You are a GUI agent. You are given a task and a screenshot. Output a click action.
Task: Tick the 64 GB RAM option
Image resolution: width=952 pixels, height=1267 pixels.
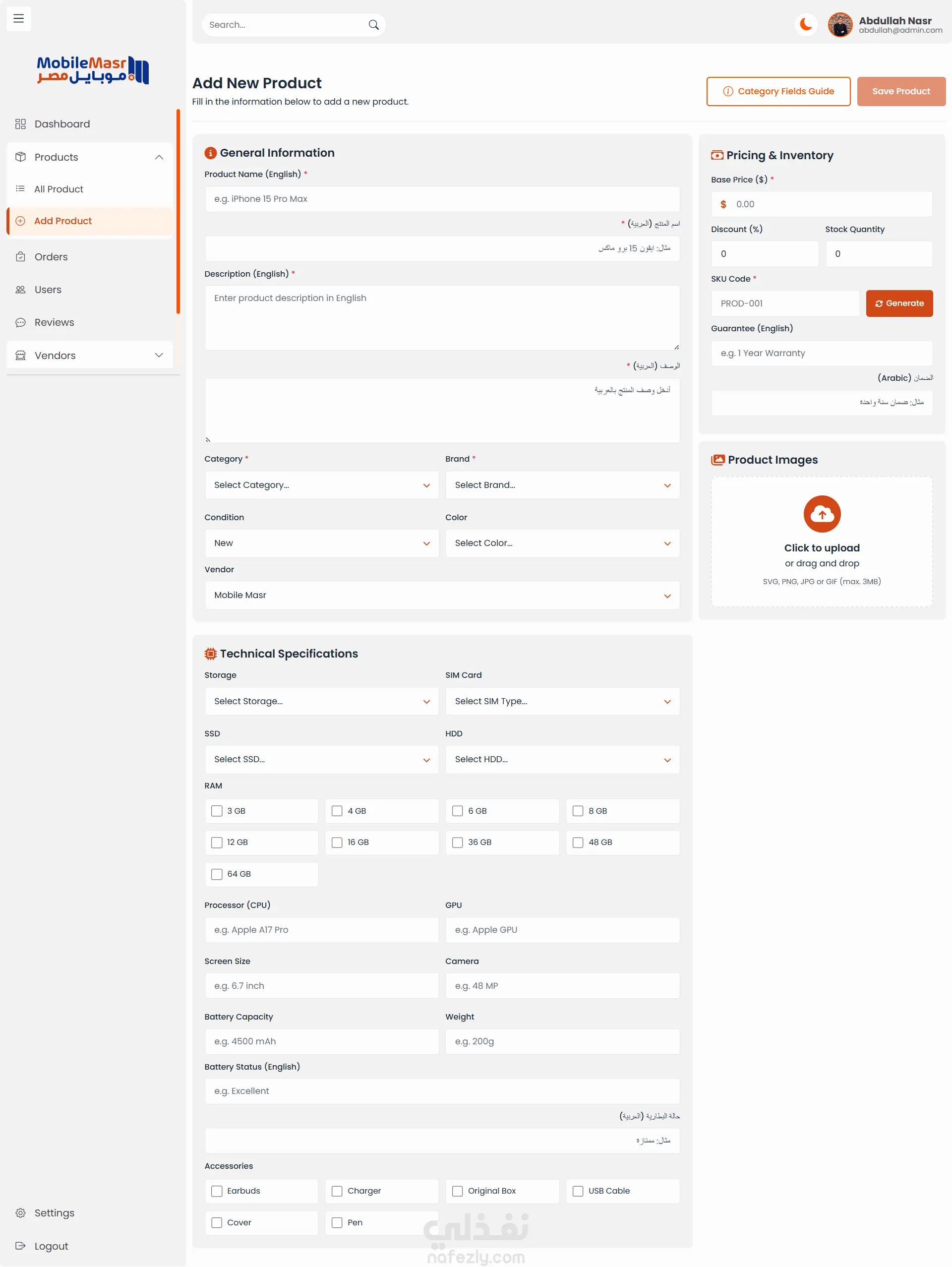point(217,873)
